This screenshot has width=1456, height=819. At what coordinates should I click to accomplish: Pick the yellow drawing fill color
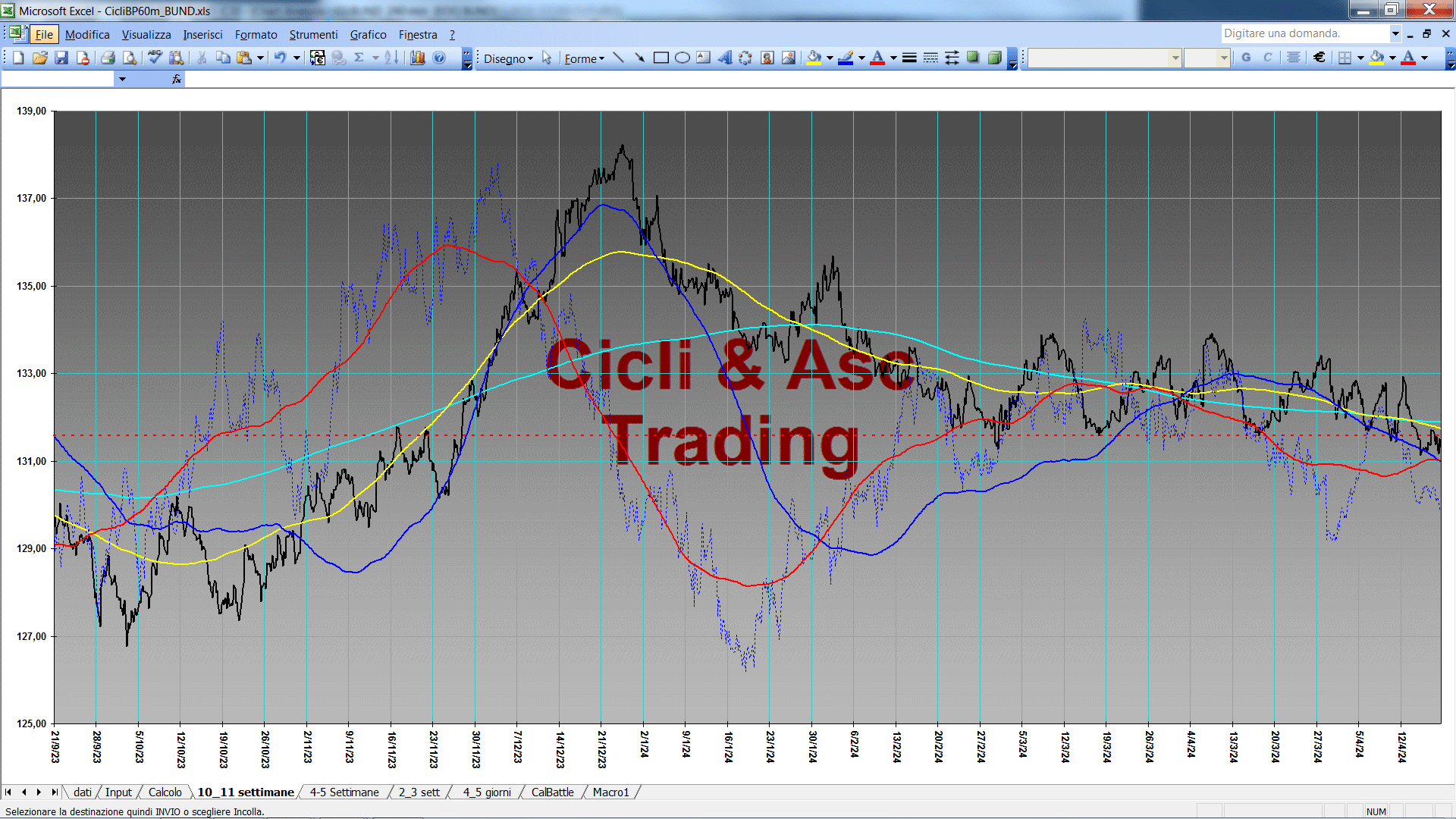click(x=814, y=58)
